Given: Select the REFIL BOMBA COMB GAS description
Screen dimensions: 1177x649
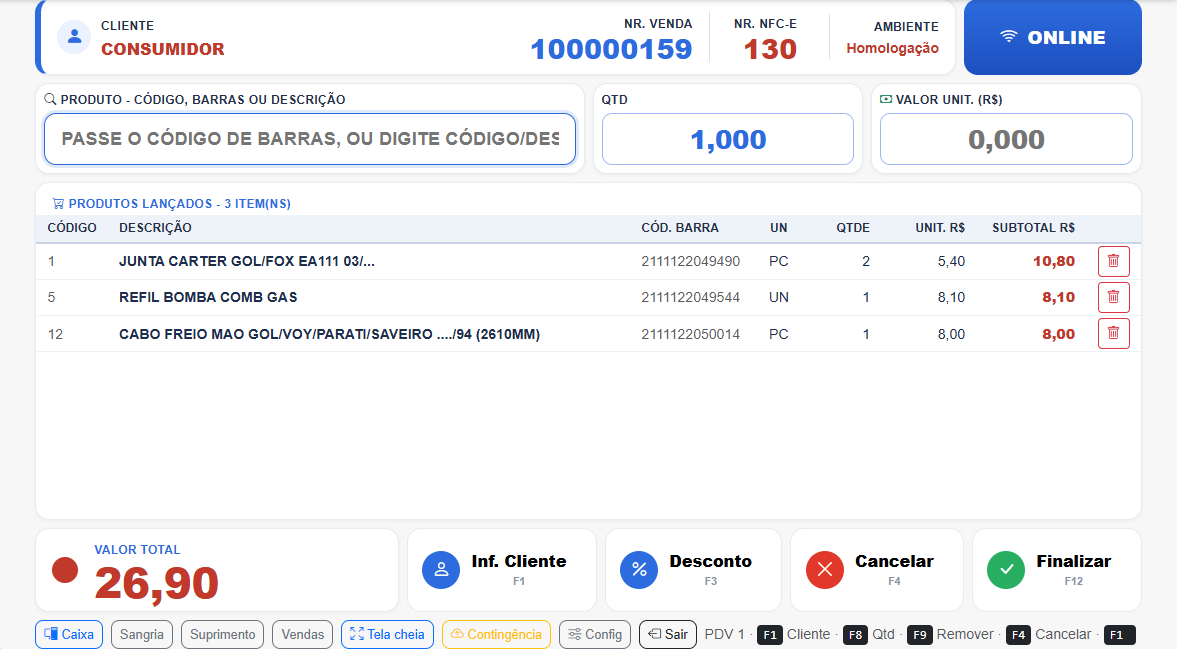Looking at the screenshot, I should pyautogui.click(x=208, y=297).
